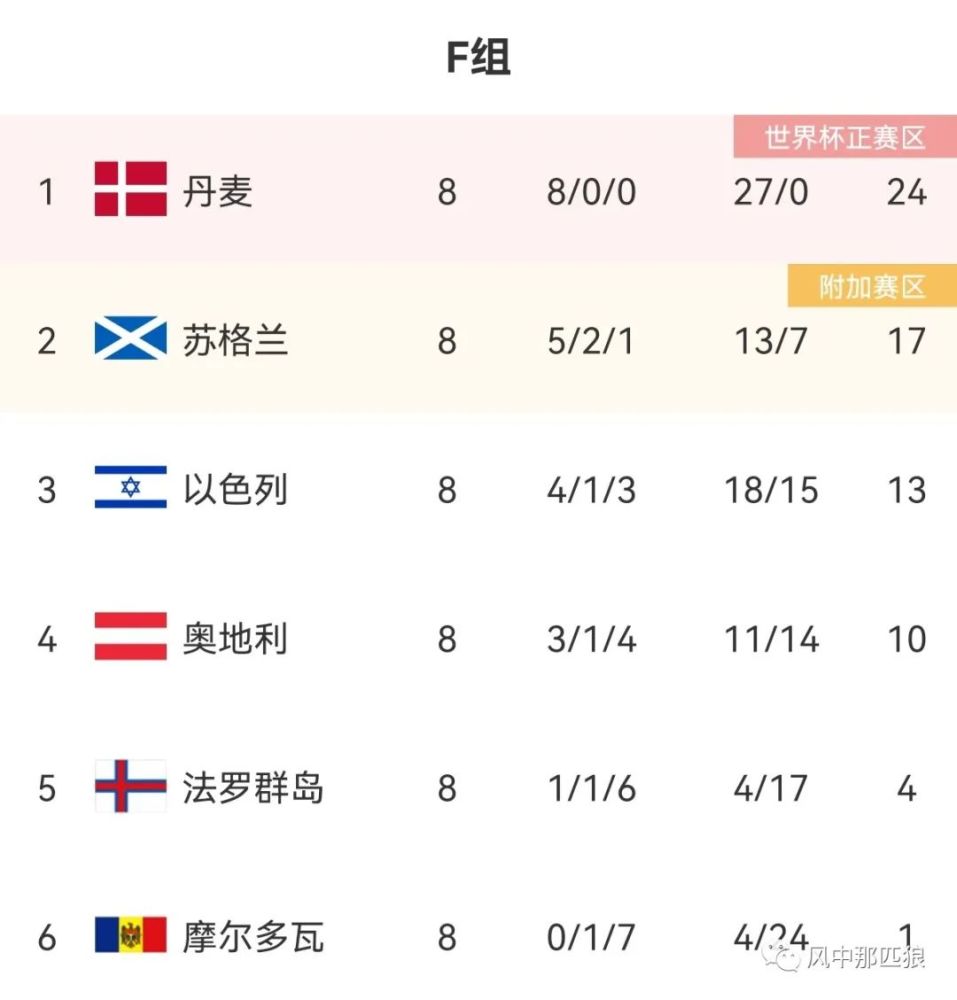Click the Scotland flag icon
The image size is (957, 1000).
point(130,340)
